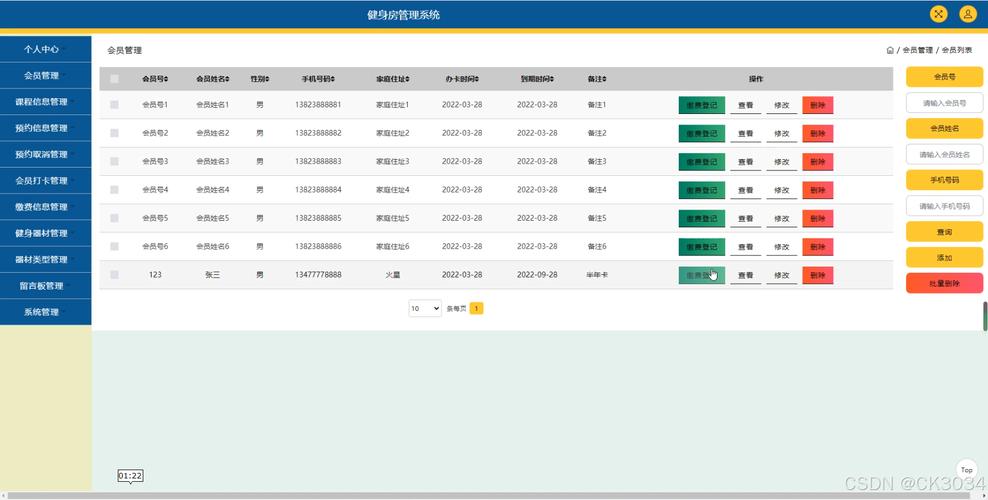Viewport: 988px width, 500px height.
Task: Open the rows-per-page dropdown showing 10
Action: tap(425, 309)
